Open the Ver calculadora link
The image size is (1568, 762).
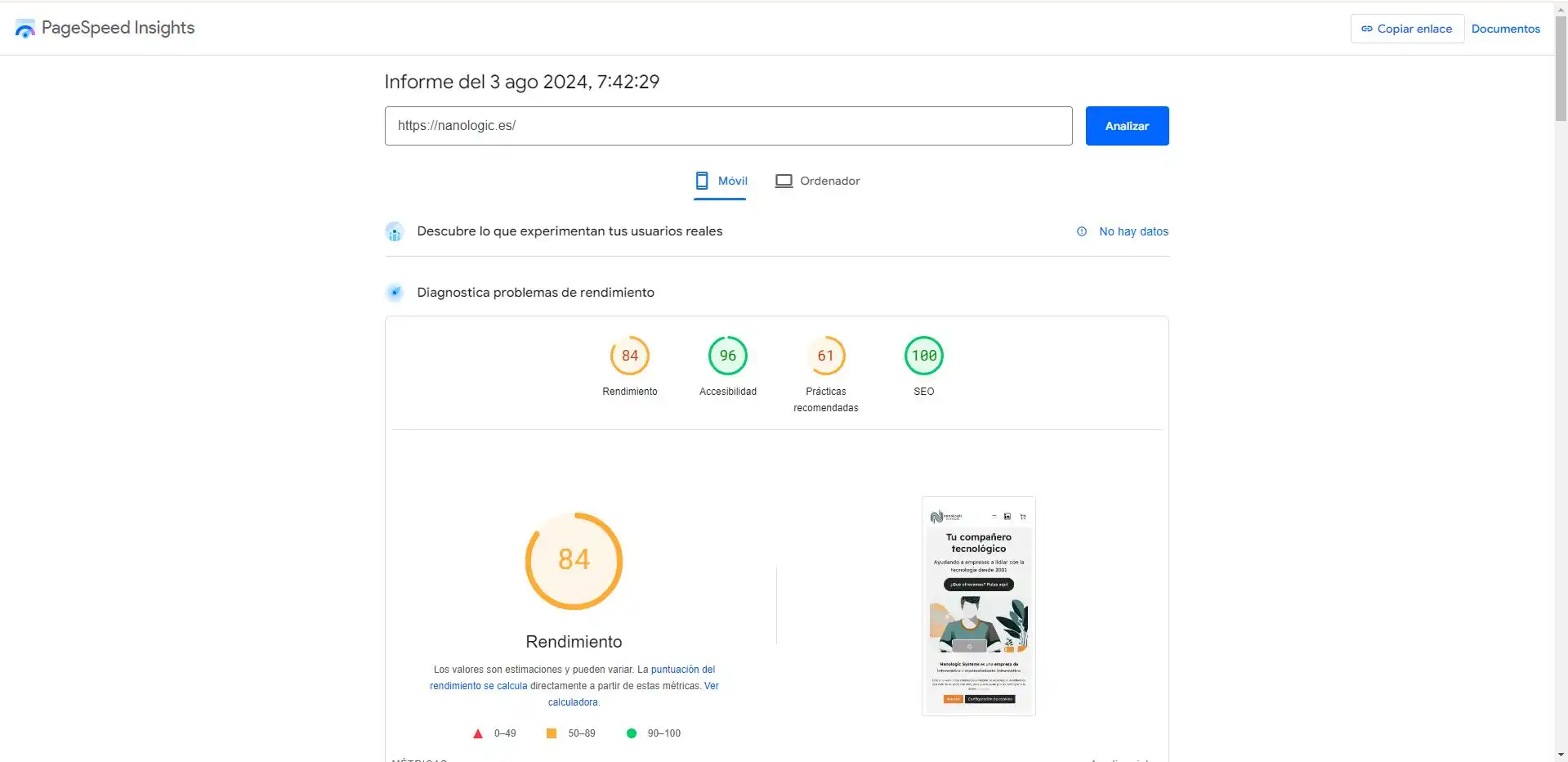point(633,694)
